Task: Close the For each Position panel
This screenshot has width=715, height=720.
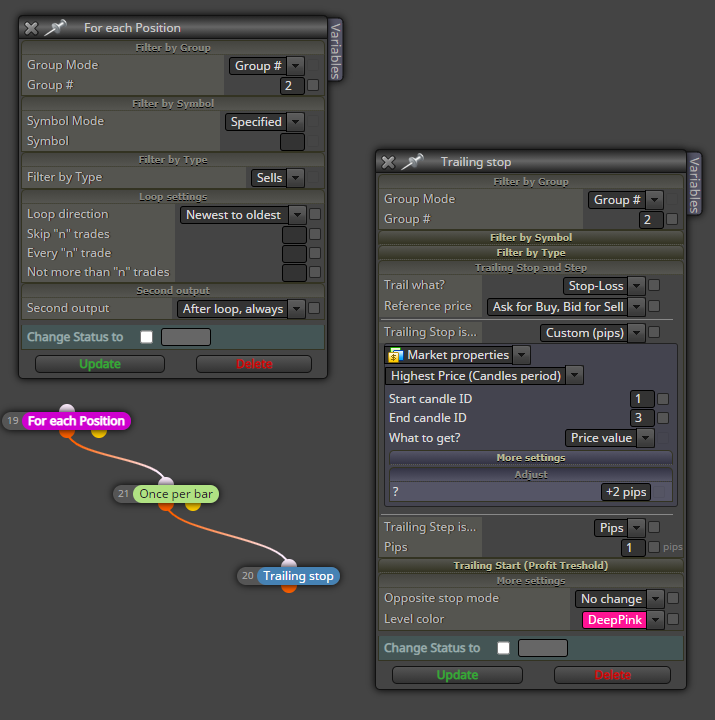Action: tap(31, 28)
